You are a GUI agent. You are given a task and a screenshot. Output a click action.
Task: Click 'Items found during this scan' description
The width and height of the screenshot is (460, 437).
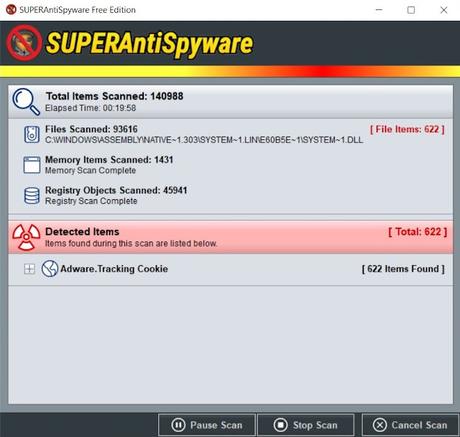pyautogui.click(x=131, y=243)
